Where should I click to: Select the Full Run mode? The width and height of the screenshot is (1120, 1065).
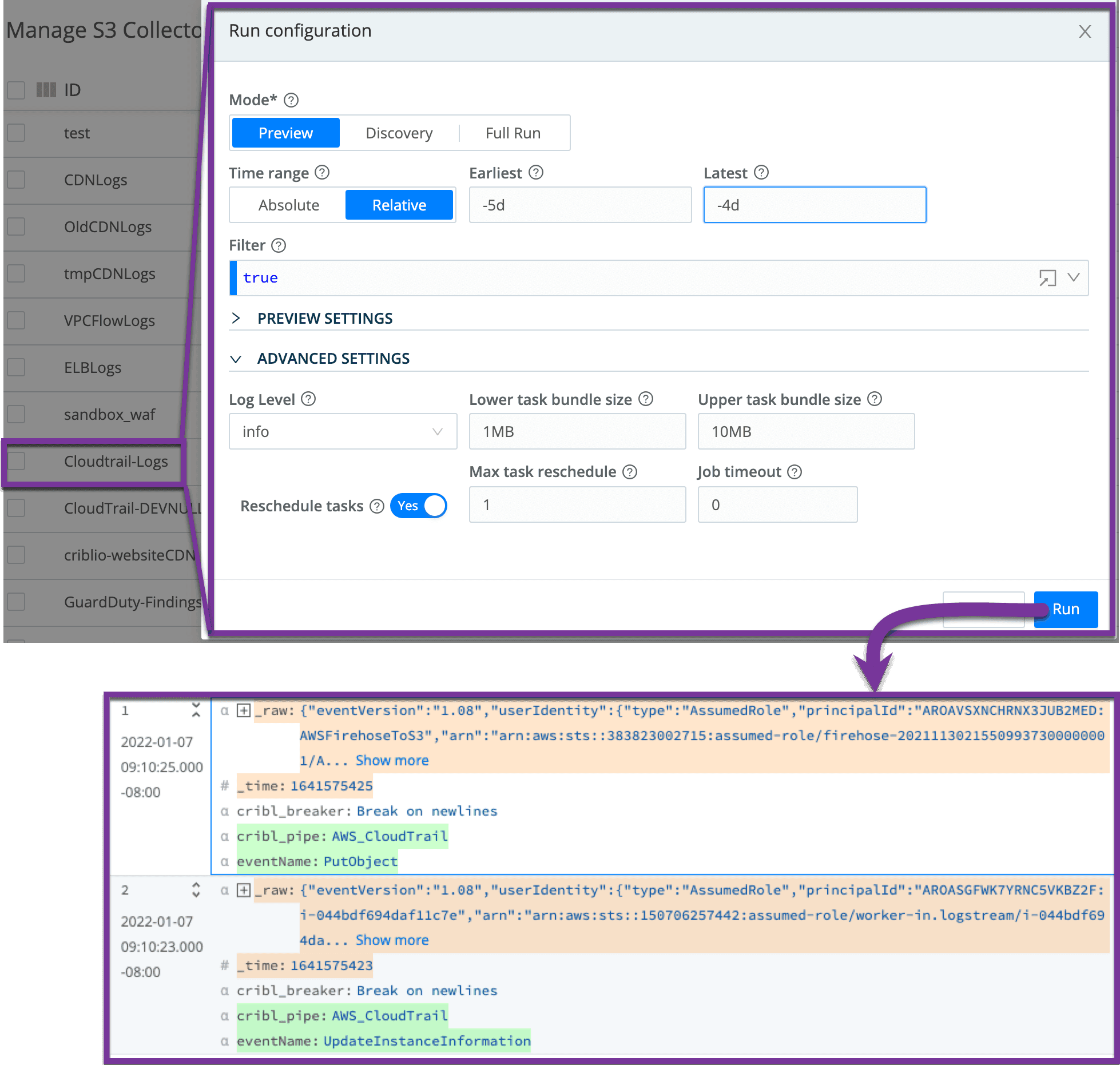point(513,133)
